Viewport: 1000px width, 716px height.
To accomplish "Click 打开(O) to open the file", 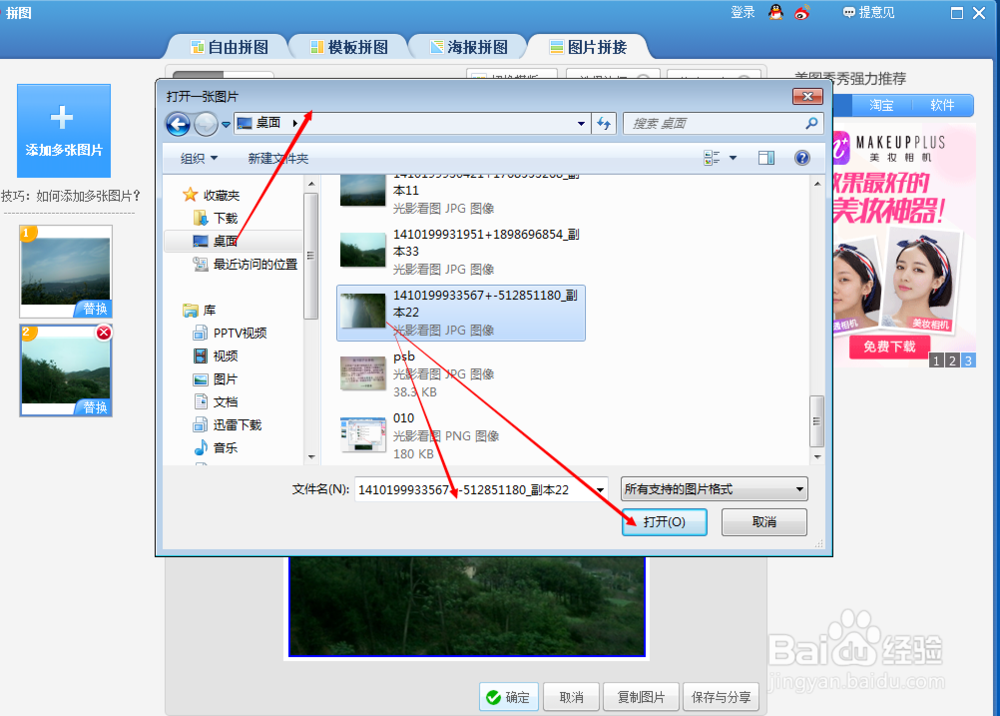I will pos(664,521).
